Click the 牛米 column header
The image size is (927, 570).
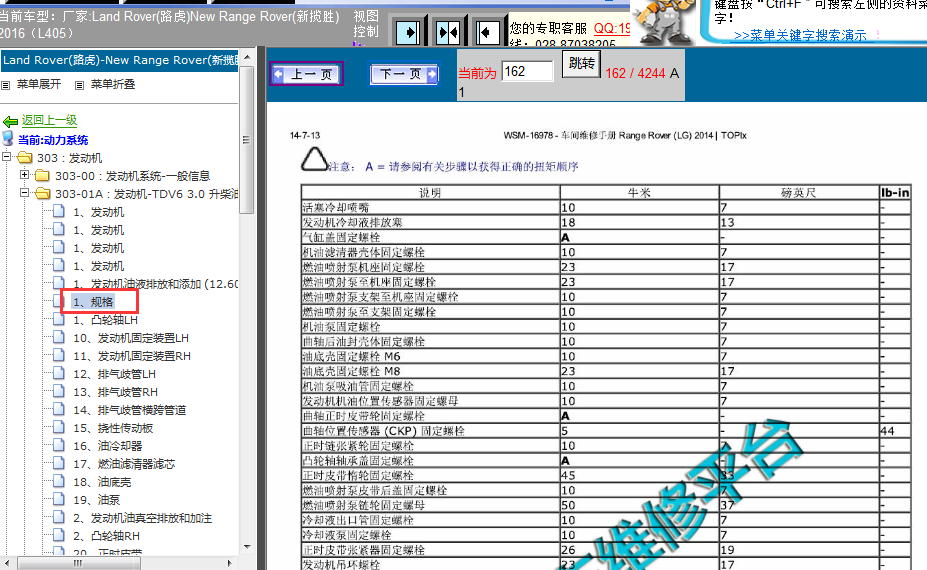tap(640, 193)
